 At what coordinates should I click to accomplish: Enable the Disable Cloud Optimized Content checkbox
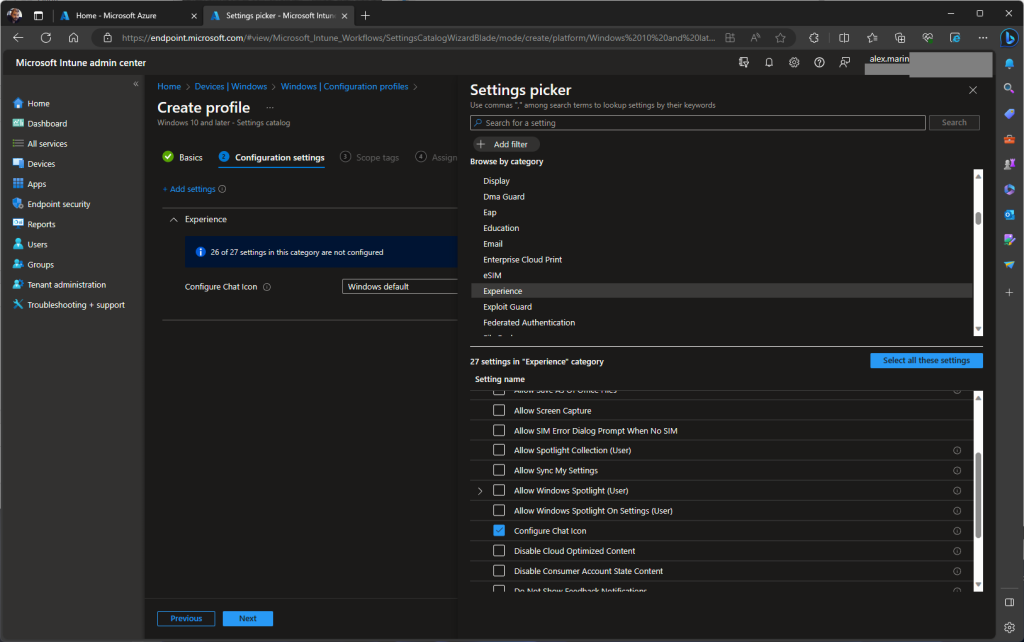coord(499,551)
